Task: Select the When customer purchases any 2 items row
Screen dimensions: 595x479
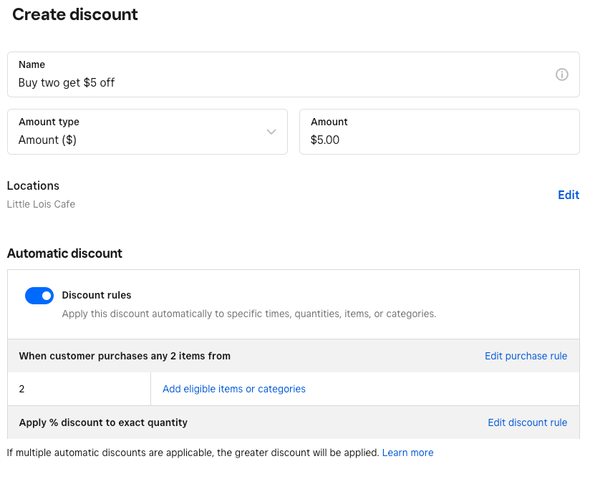Action: 293,356
